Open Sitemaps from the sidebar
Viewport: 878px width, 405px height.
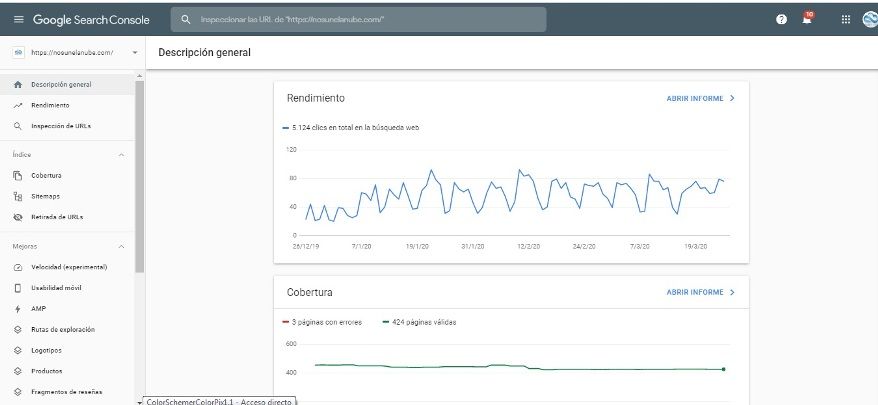pos(67,197)
